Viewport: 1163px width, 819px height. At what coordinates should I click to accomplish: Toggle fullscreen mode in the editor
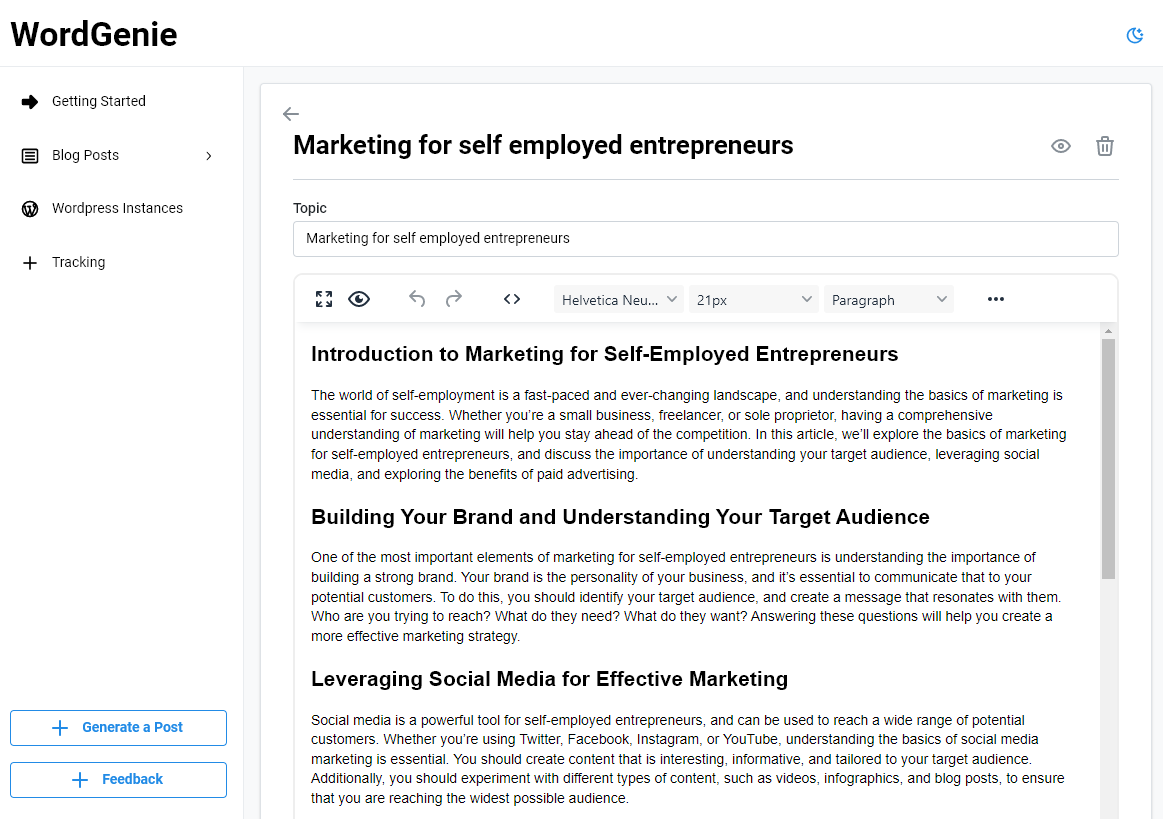tap(324, 299)
